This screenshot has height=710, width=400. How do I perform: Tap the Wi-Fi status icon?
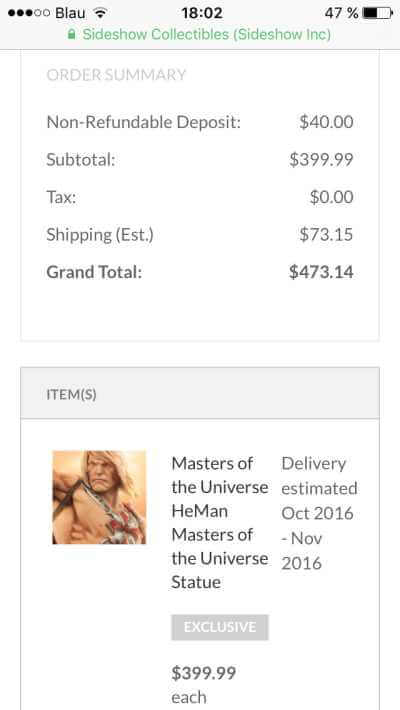99,13
